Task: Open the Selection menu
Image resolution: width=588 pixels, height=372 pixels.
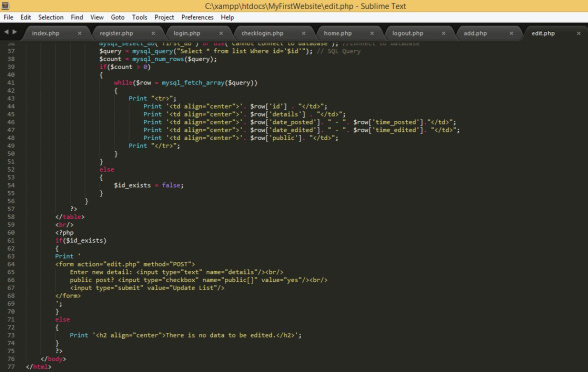Action: (51, 17)
